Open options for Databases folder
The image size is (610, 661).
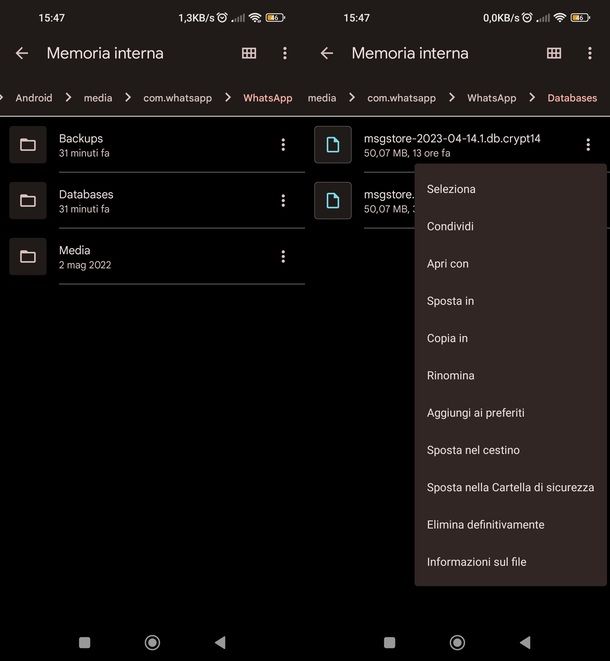283,201
